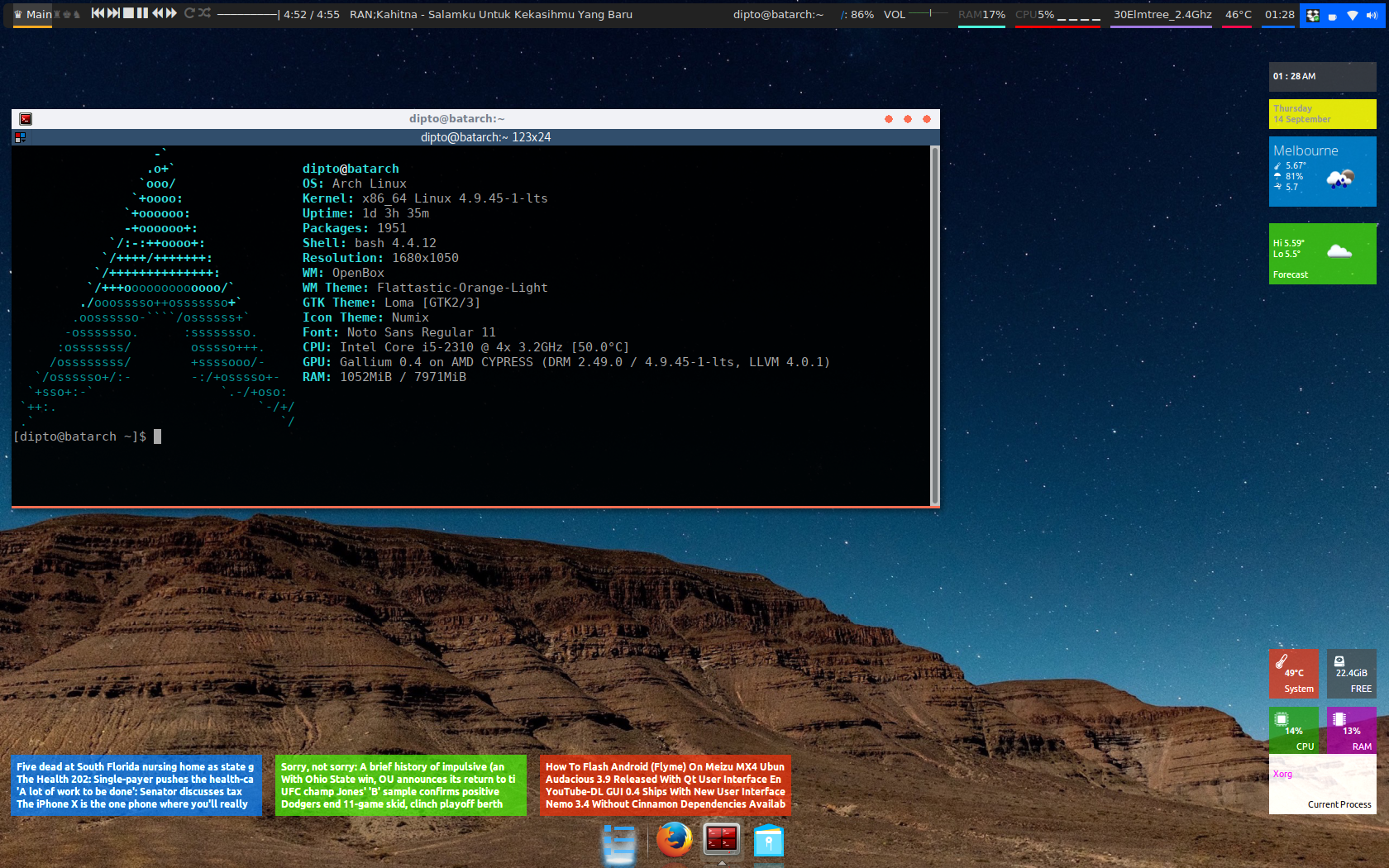
Task: Open the Wi-Fi network tray icon
Action: [1353, 16]
